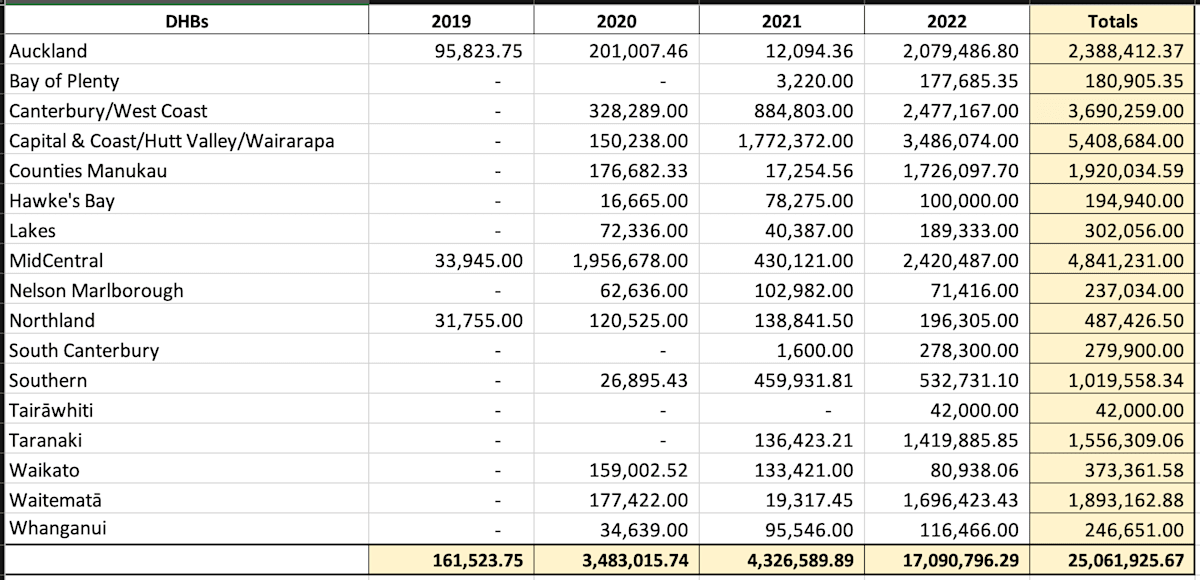Select the 2020 column header
Screen dimensions: 1200x580
click(616, 21)
